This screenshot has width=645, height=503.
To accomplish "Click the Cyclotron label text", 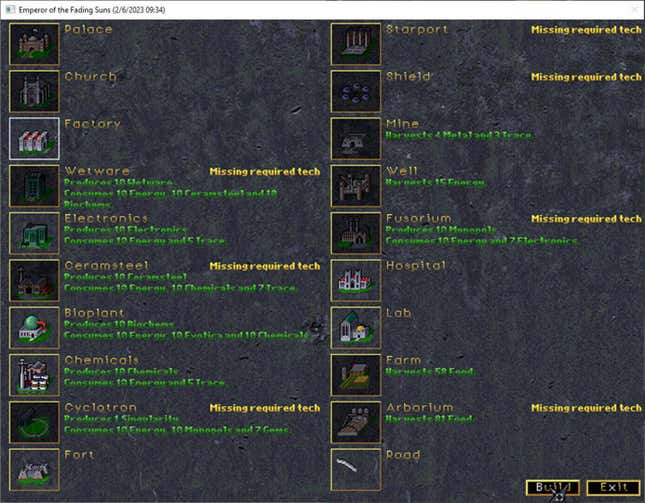I will pyautogui.click(x=100, y=408).
